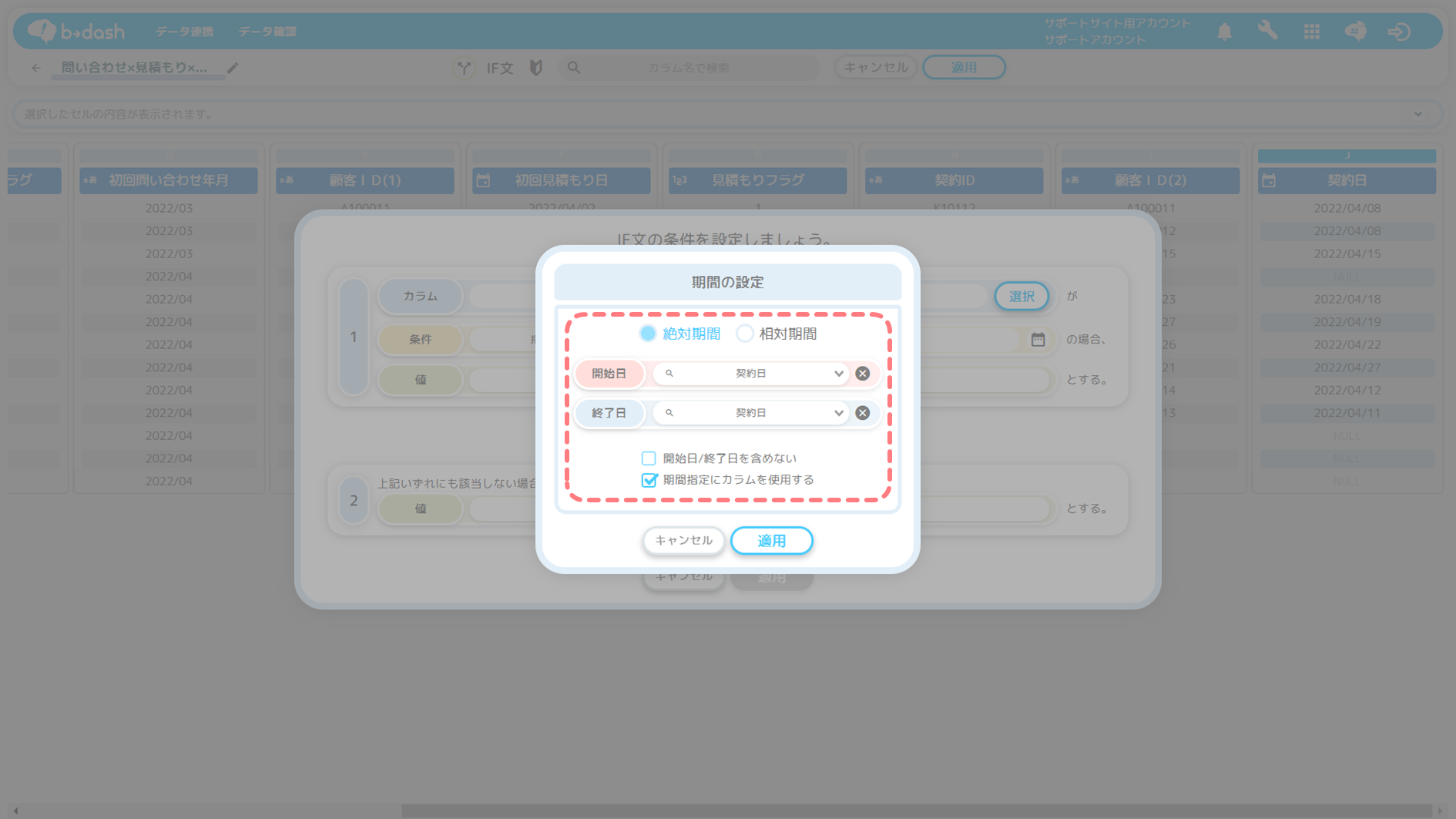Select the 顧客ＩＤ(2) column header
The width and height of the screenshot is (1456, 819).
coord(1150,180)
